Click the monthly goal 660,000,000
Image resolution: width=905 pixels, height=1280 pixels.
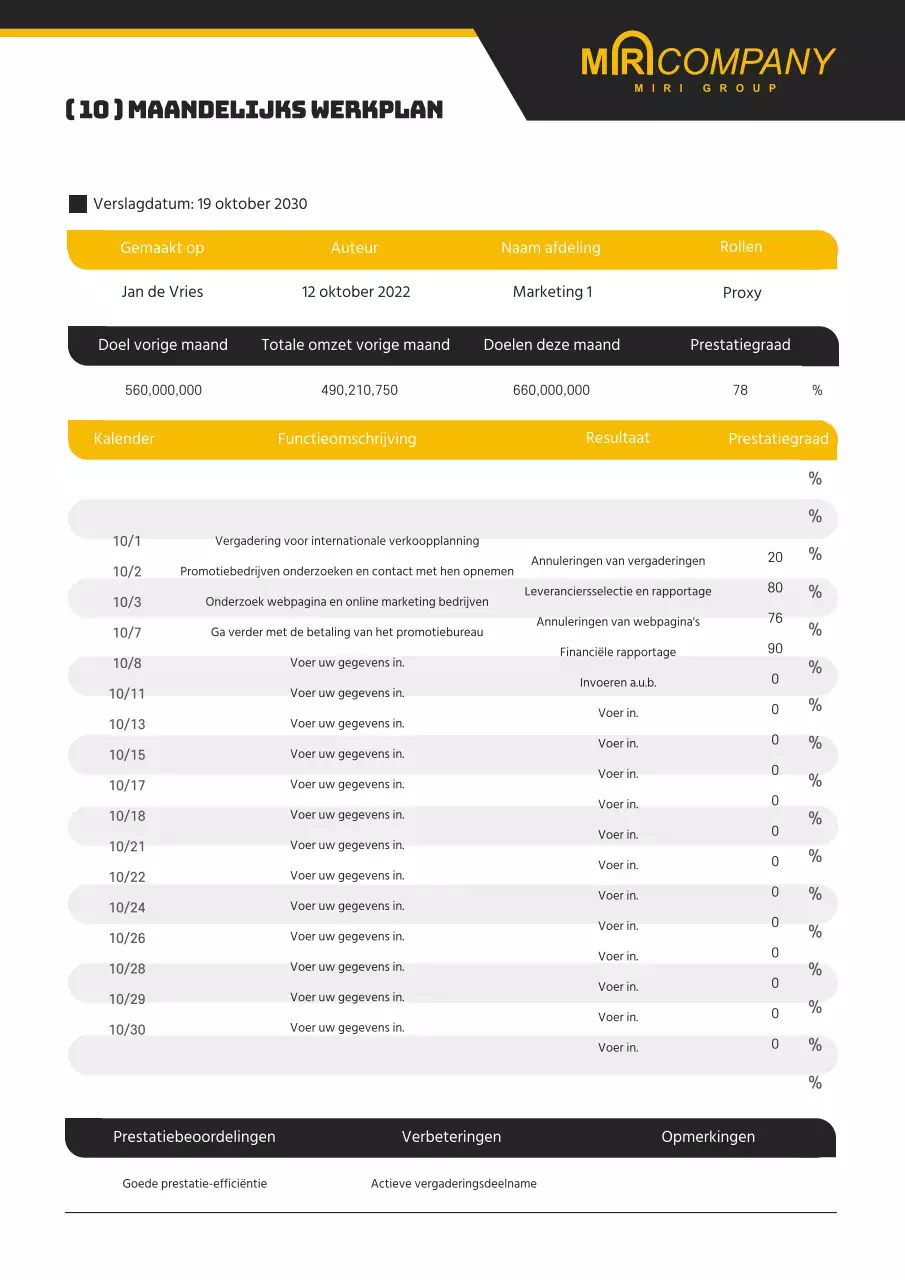coord(551,390)
